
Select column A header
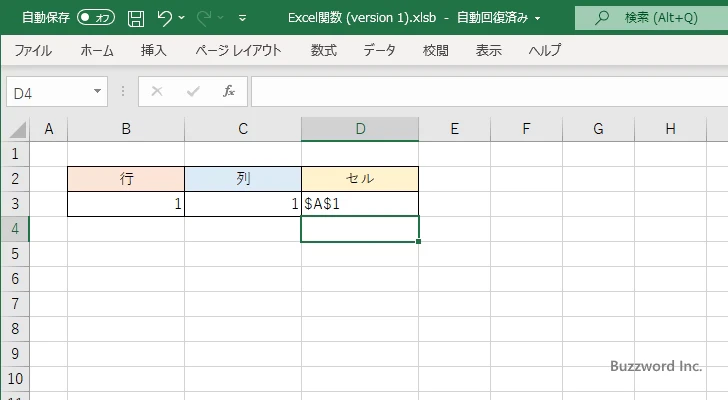click(x=49, y=129)
